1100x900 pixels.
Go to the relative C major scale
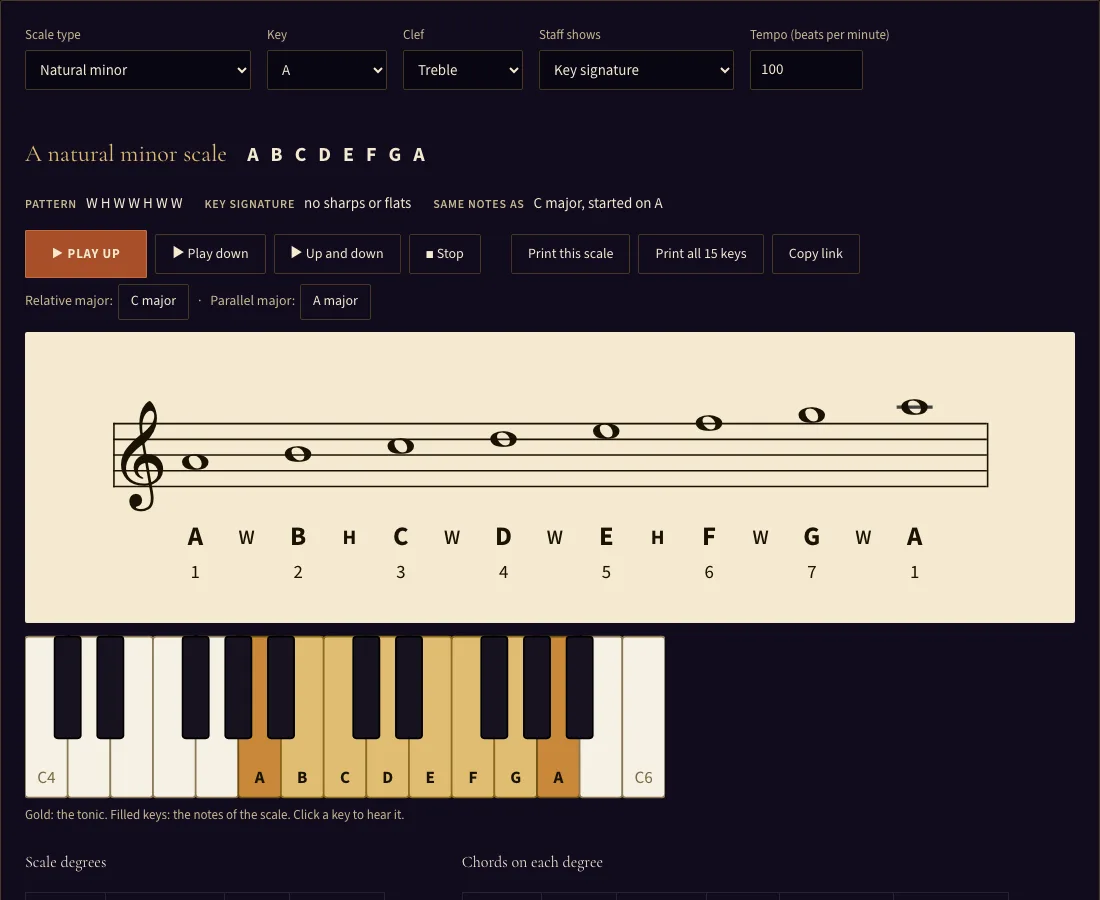click(x=154, y=302)
